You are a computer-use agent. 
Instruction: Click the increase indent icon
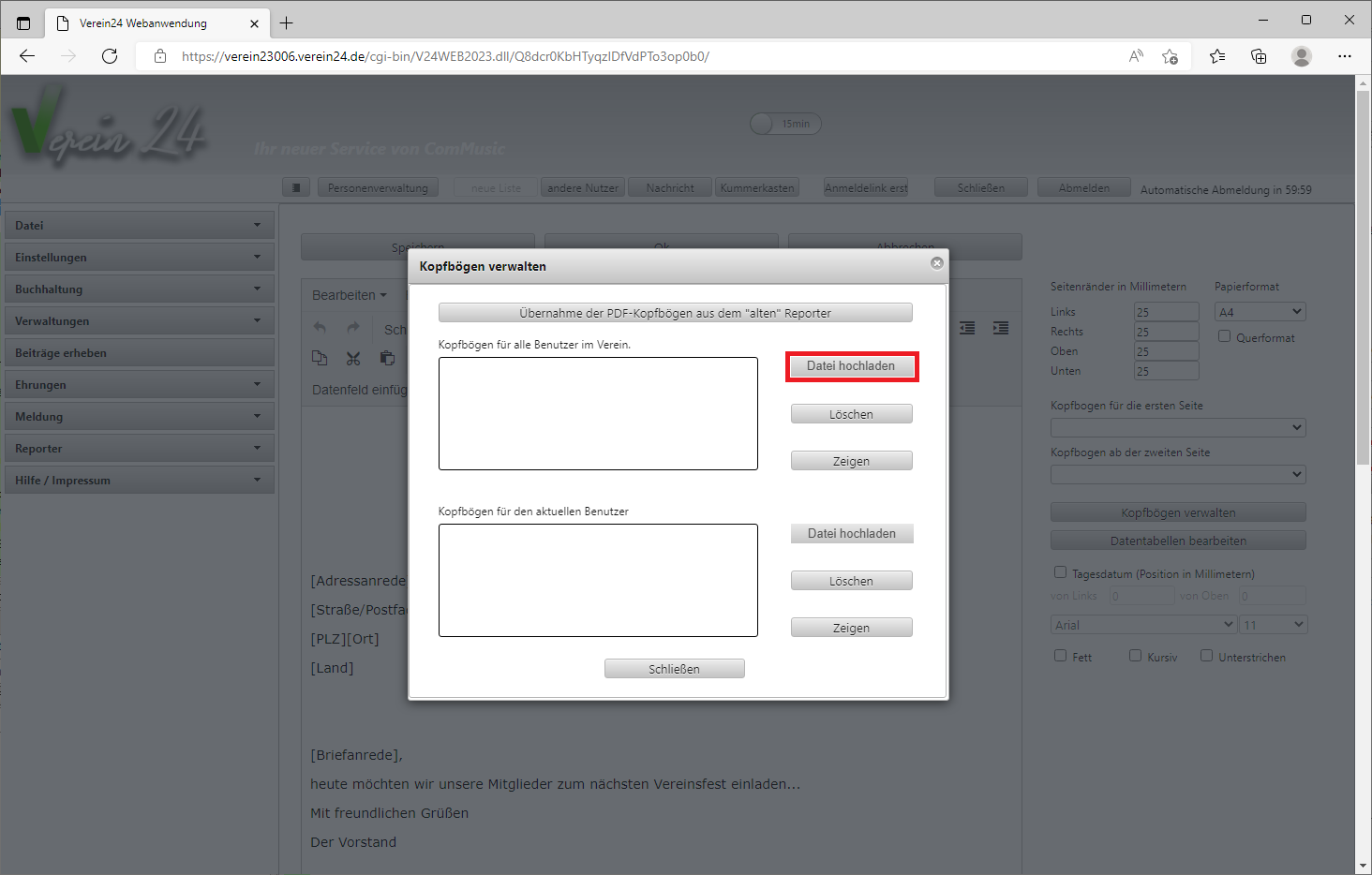pyautogui.click(x=1001, y=328)
